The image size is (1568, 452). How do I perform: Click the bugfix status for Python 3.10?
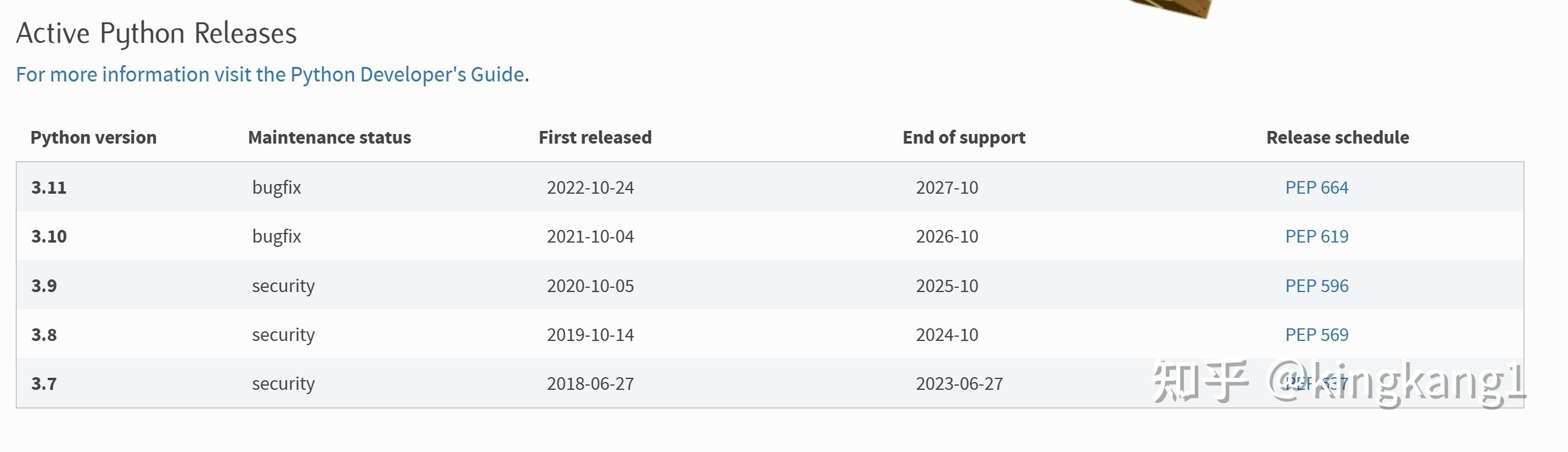[276, 237]
